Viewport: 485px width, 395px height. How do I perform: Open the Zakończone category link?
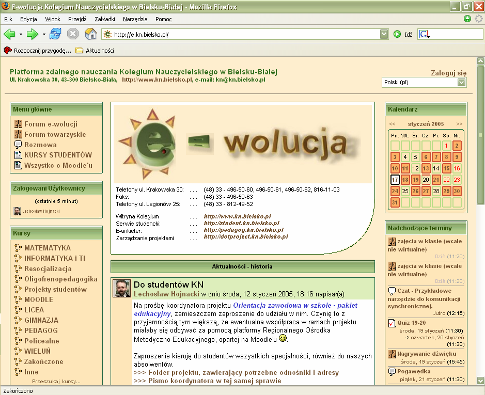(44, 362)
